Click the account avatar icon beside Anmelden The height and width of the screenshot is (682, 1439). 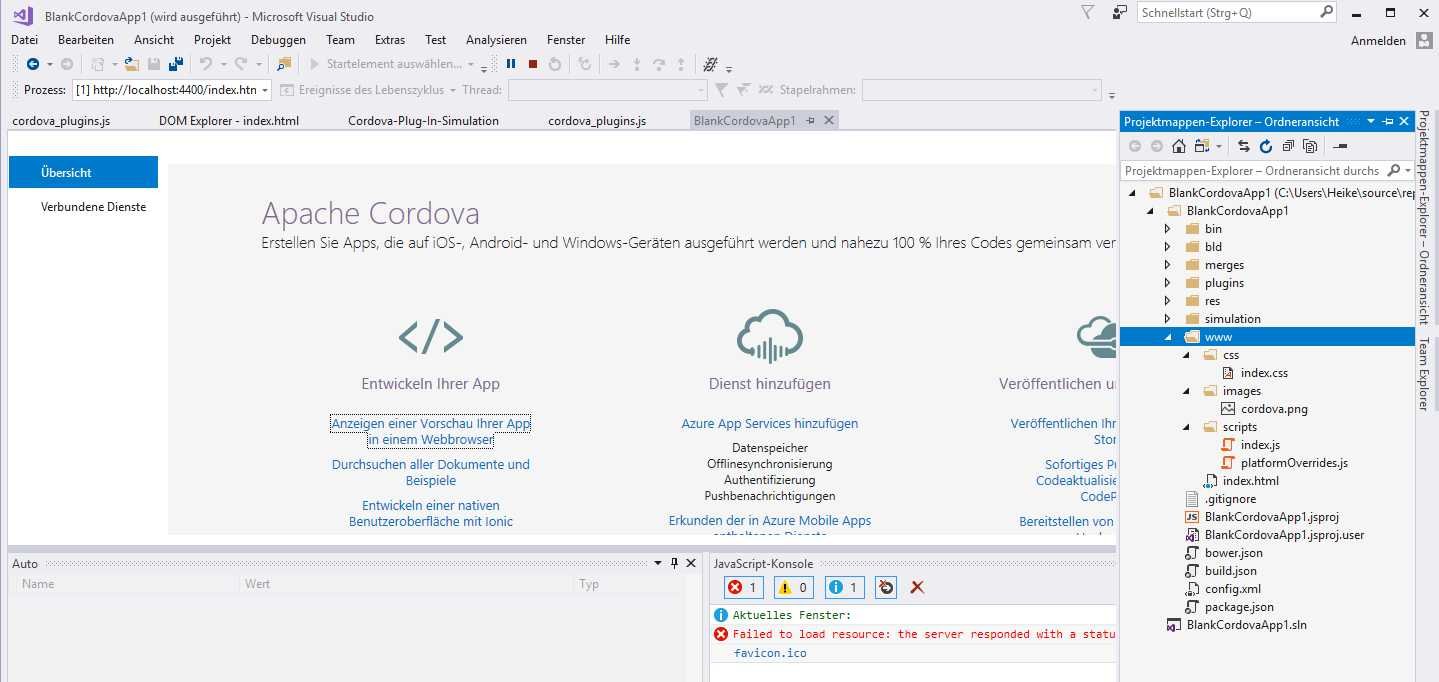click(x=1425, y=40)
